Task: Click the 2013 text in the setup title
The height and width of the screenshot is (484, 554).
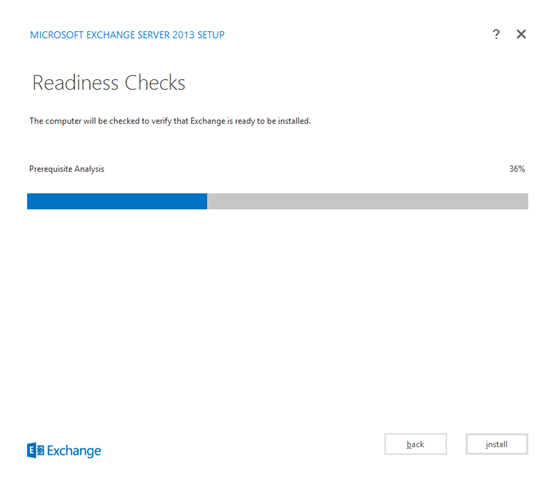Action: (x=183, y=35)
